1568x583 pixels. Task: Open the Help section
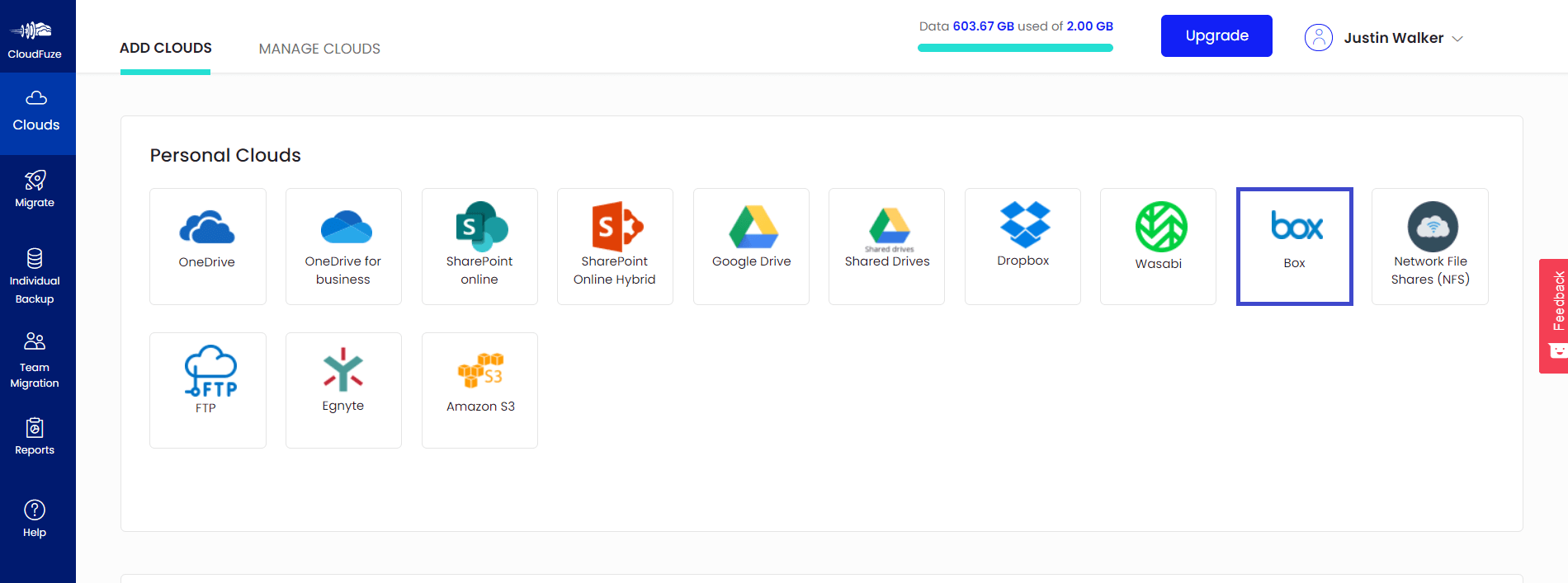point(35,519)
